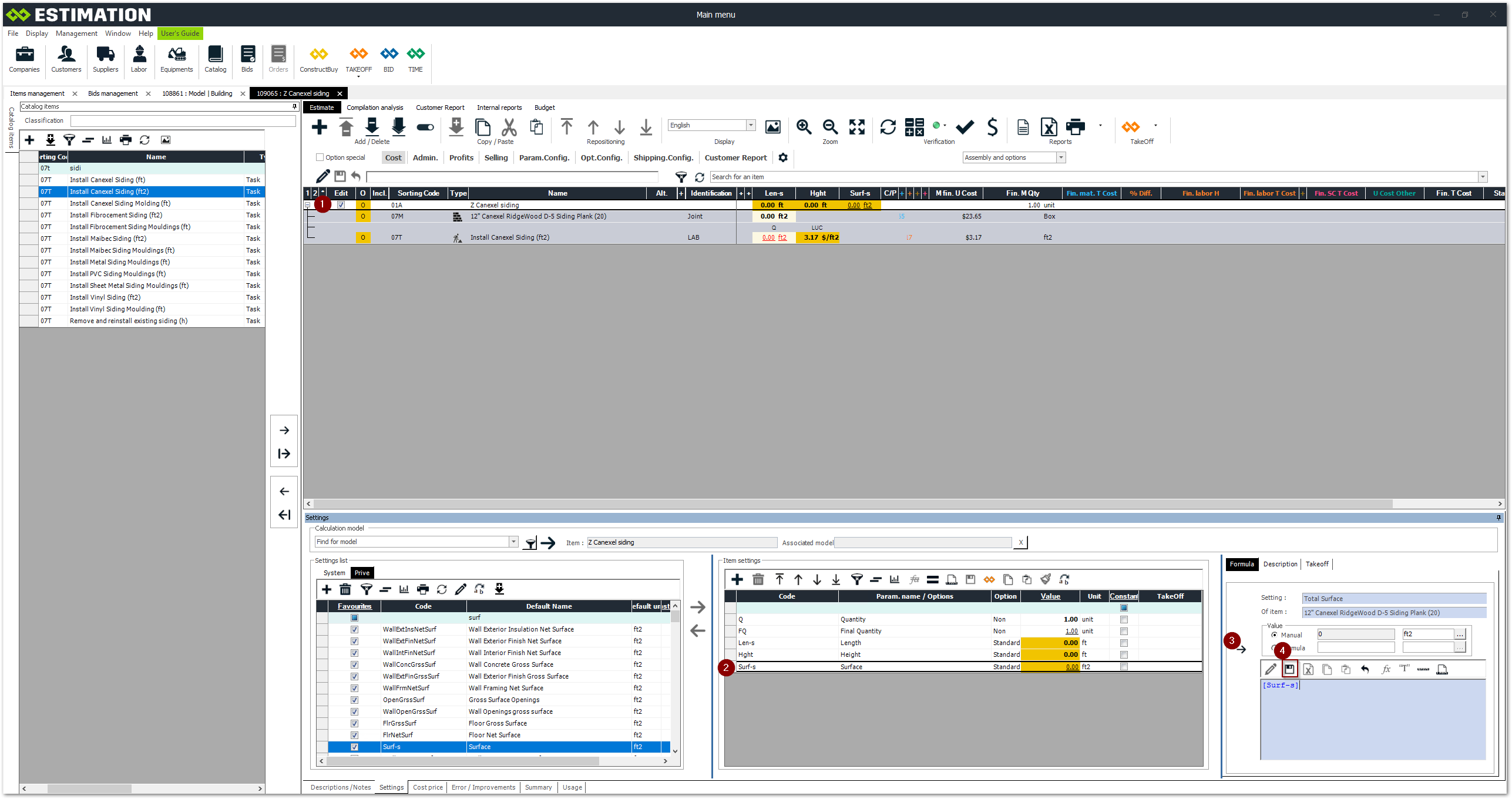This screenshot has height=799, width=1512.
Task: Switch to the Compilation analysis tab
Action: (x=375, y=108)
